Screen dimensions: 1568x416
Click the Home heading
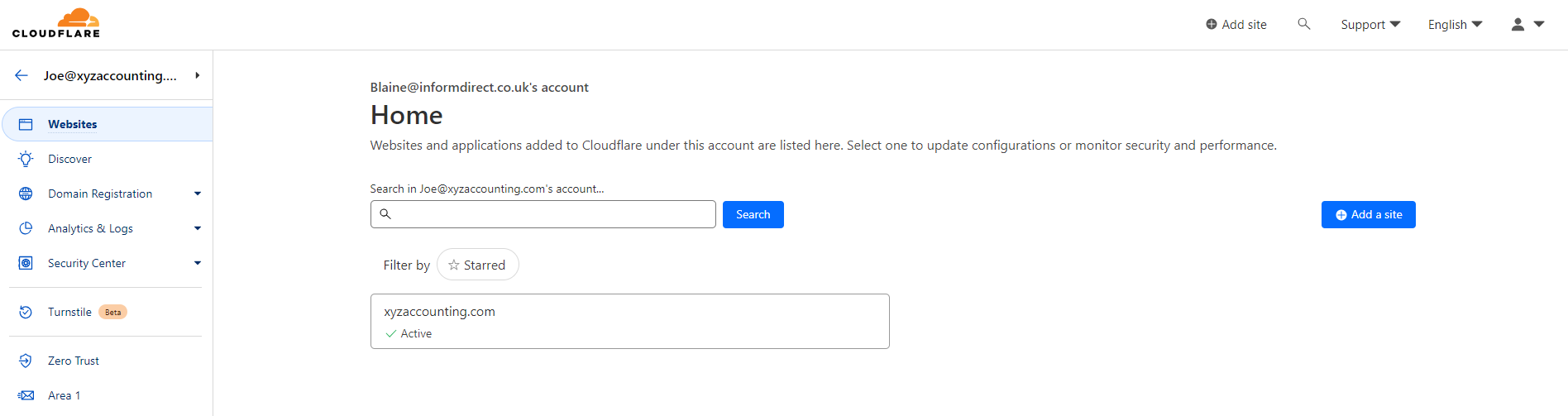pyautogui.click(x=406, y=115)
